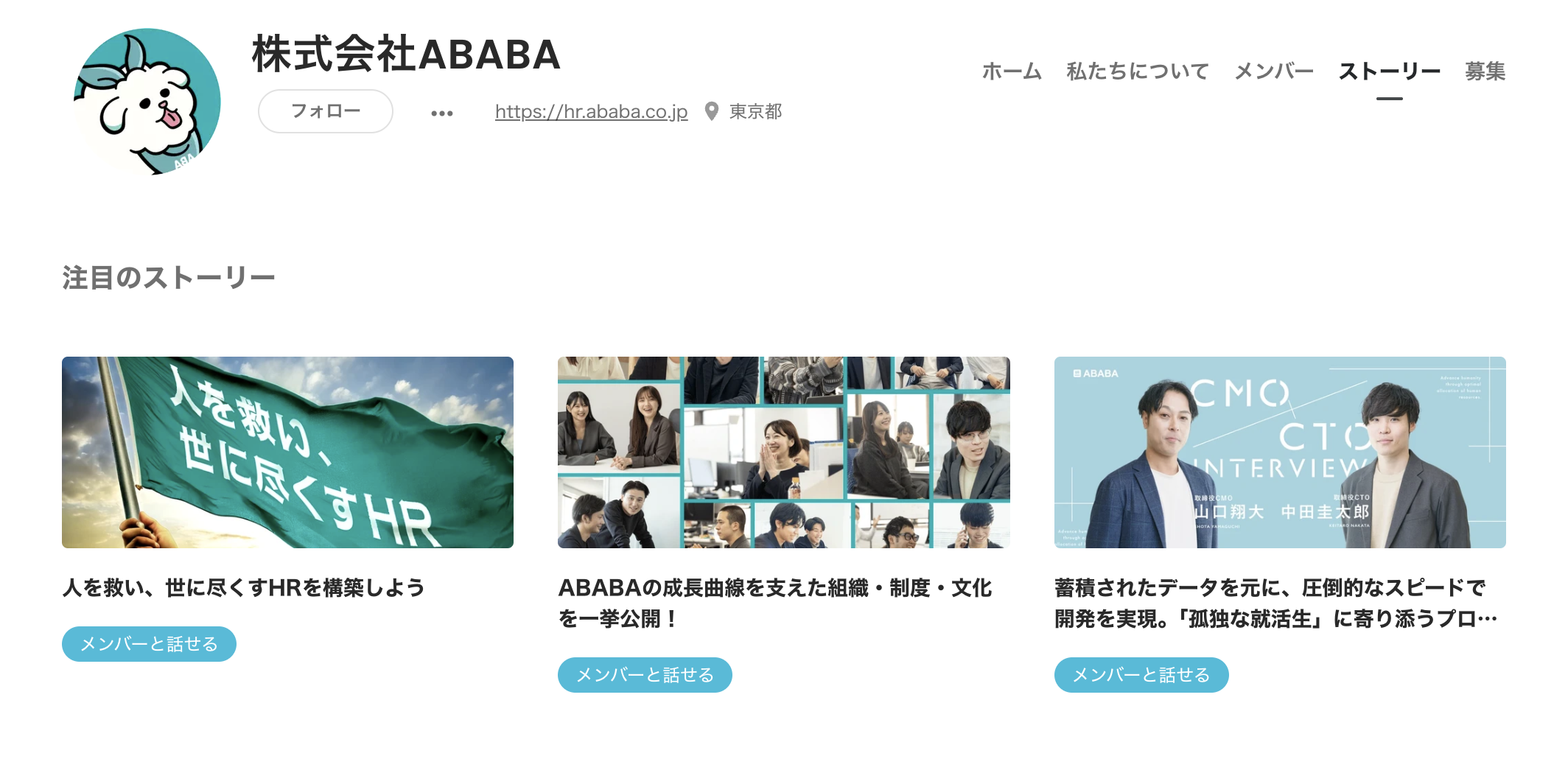This screenshot has width=1568, height=759.
Task: Go to the ホーム tab
Action: 1012,71
